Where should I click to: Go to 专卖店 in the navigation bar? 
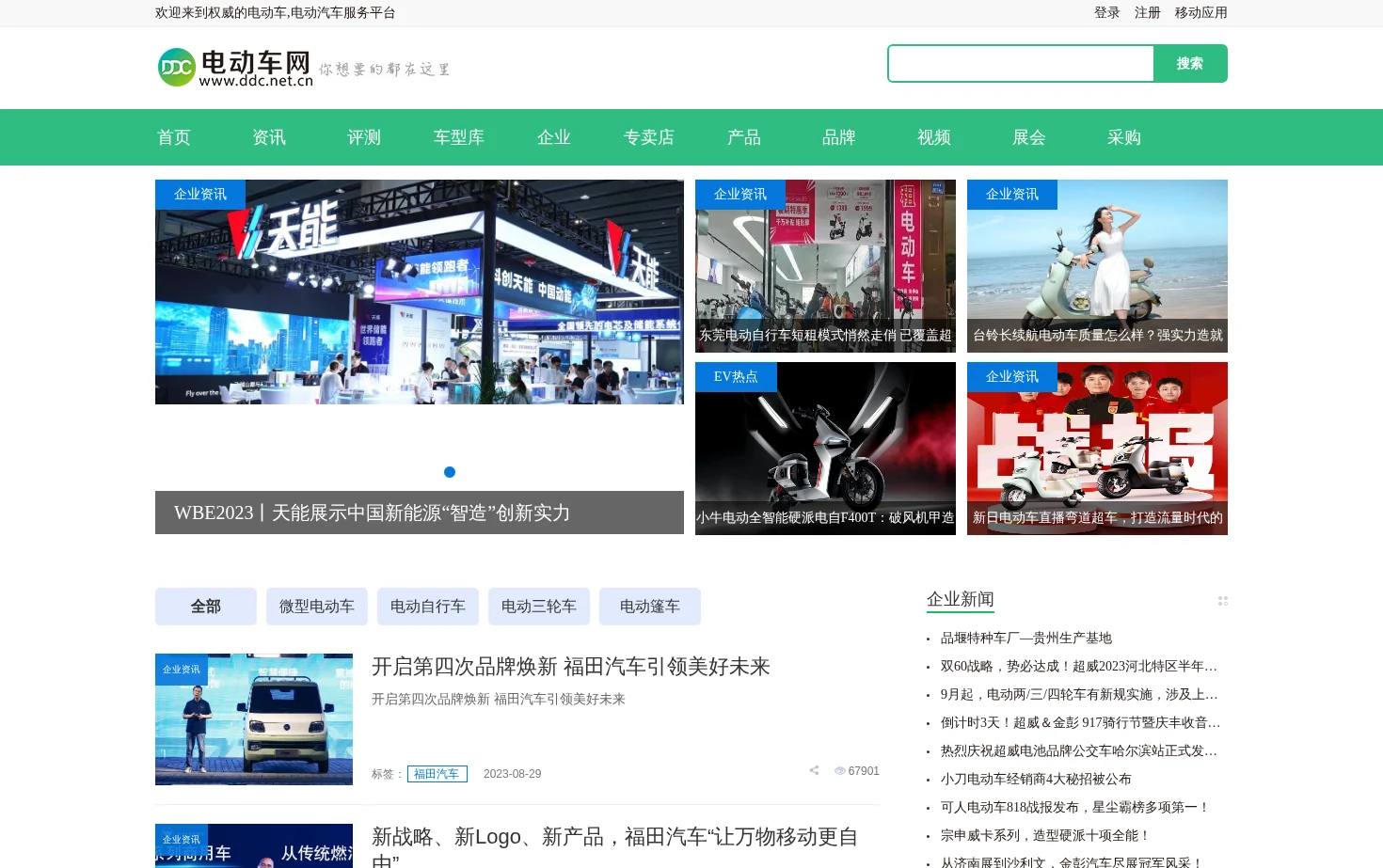coord(649,137)
